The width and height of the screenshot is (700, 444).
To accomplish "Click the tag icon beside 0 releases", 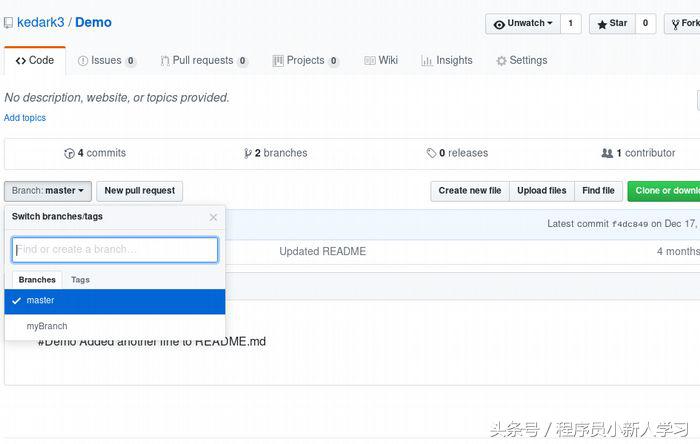I will (431, 154).
